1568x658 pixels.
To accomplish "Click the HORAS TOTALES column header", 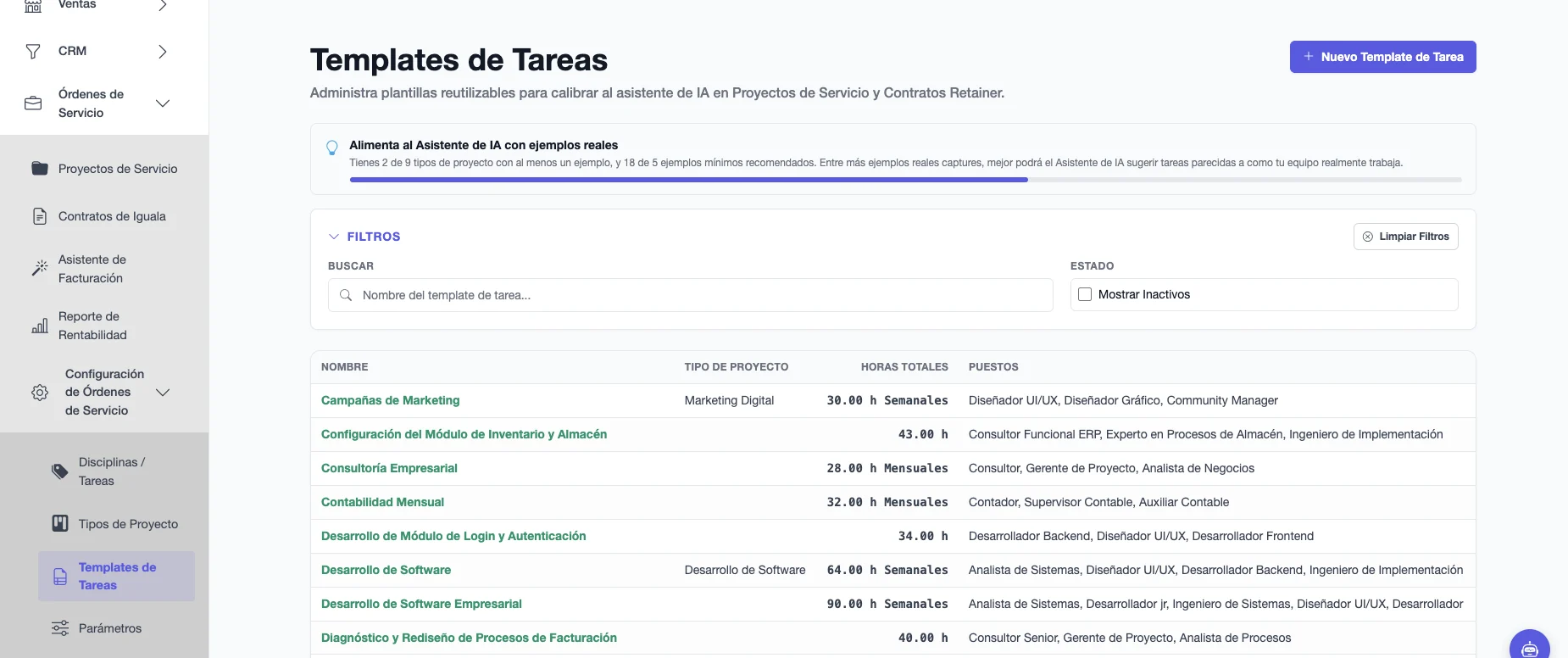I will [x=904, y=367].
